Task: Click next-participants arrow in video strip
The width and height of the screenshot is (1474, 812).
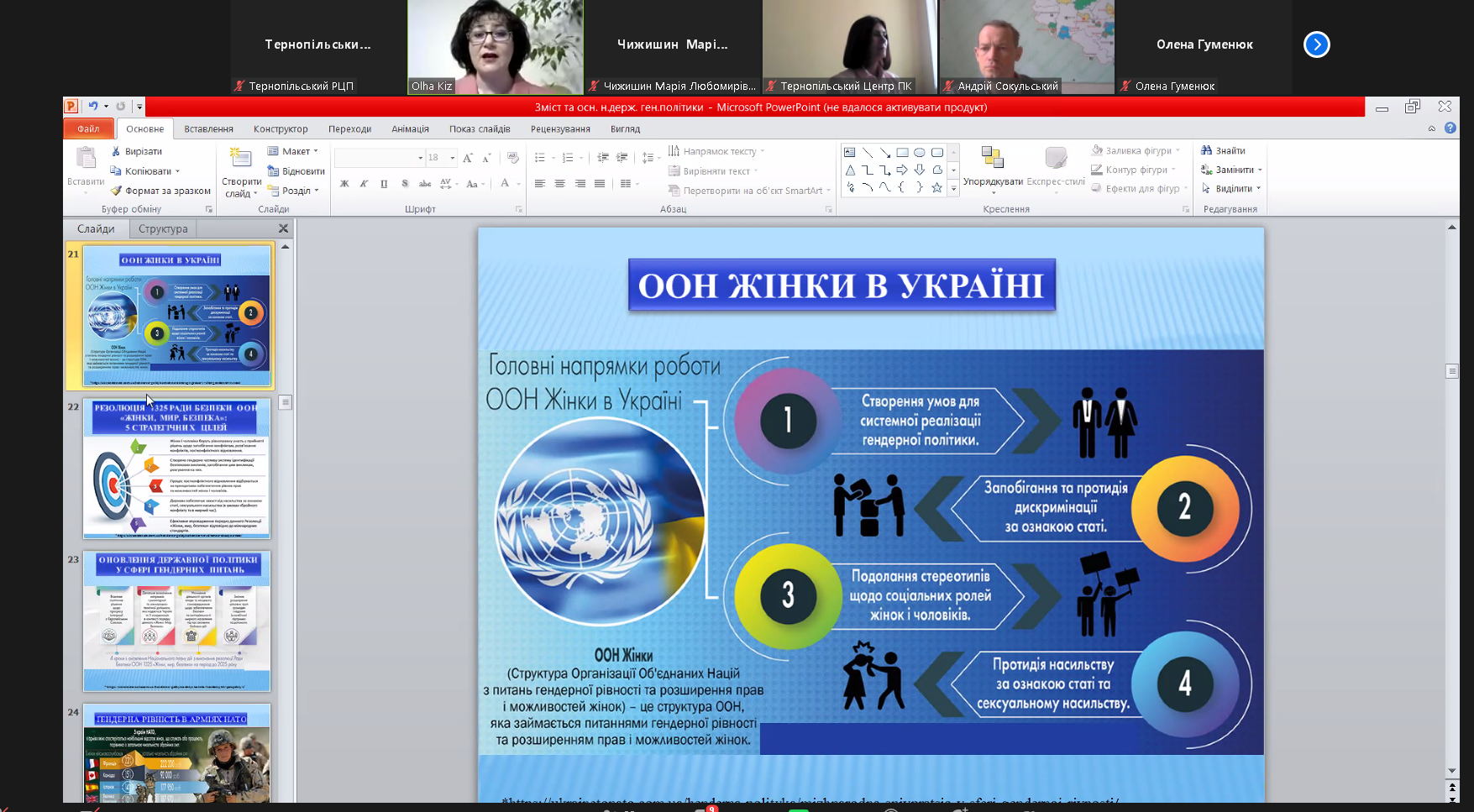Action: (x=1317, y=45)
